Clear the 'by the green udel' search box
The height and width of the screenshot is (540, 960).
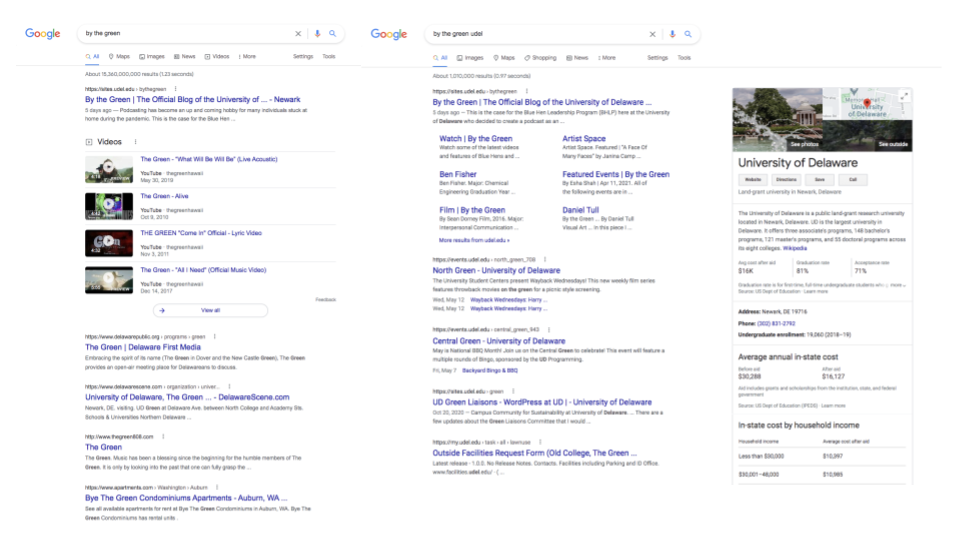pyautogui.click(x=653, y=34)
